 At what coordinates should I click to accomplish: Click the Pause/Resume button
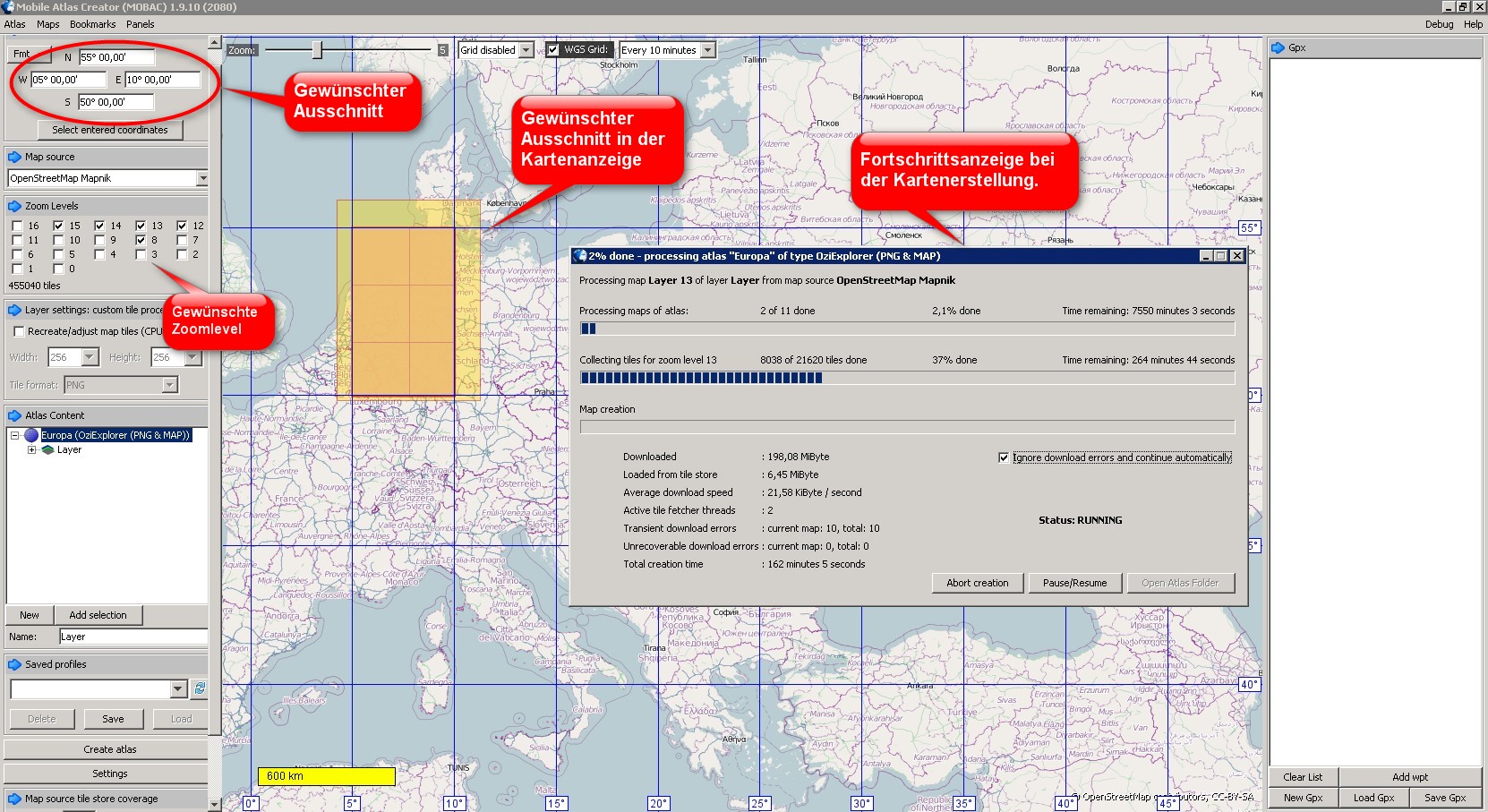coord(1074,583)
